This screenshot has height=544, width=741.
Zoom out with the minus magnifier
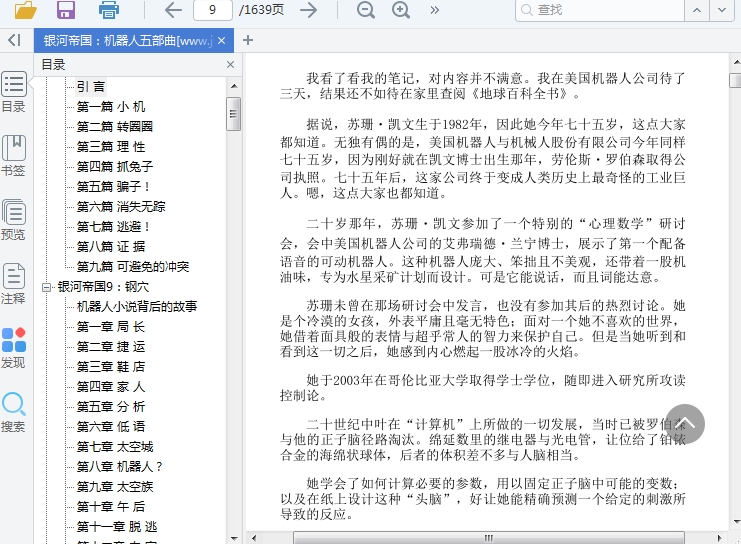tap(366, 9)
